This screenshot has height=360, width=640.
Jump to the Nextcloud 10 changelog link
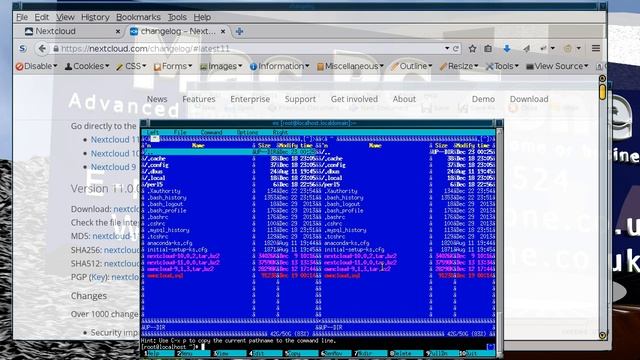[x=115, y=153]
